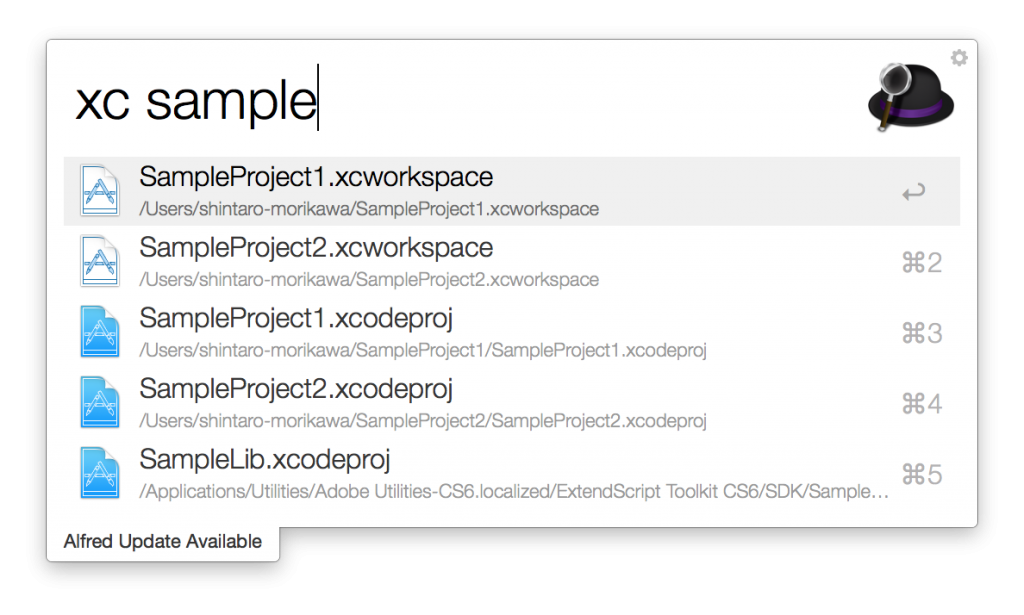The height and width of the screenshot is (615, 1024).
Task: Click the return arrow on first result
Action: point(913,192)
